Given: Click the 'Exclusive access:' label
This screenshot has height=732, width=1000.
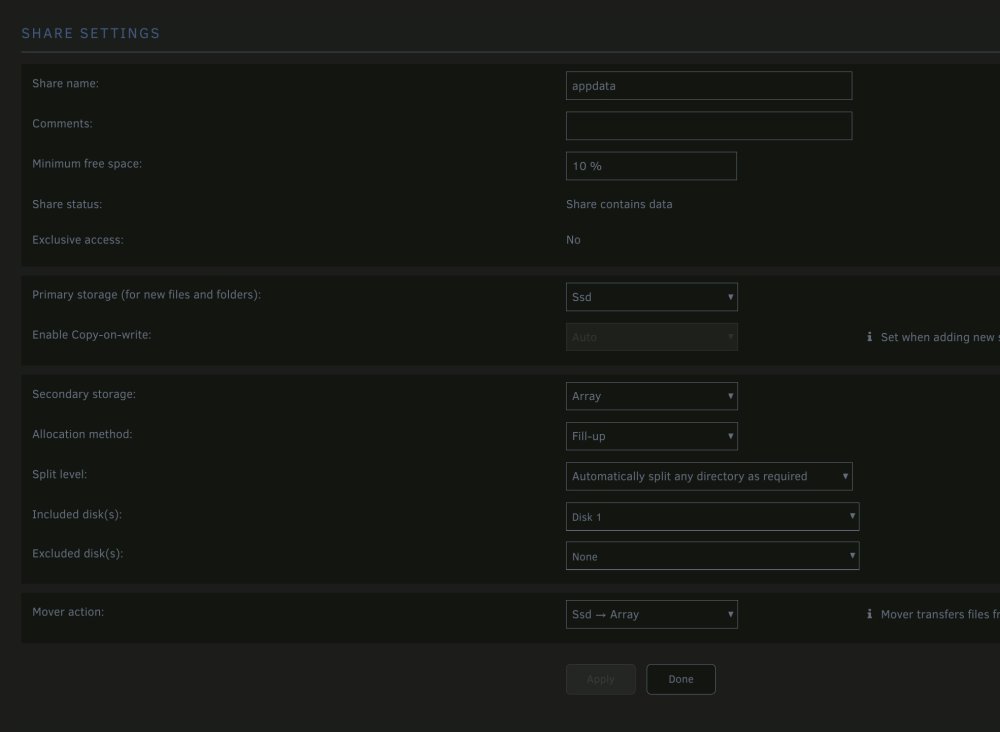Looking at the screenshot, I should point(78,240).
